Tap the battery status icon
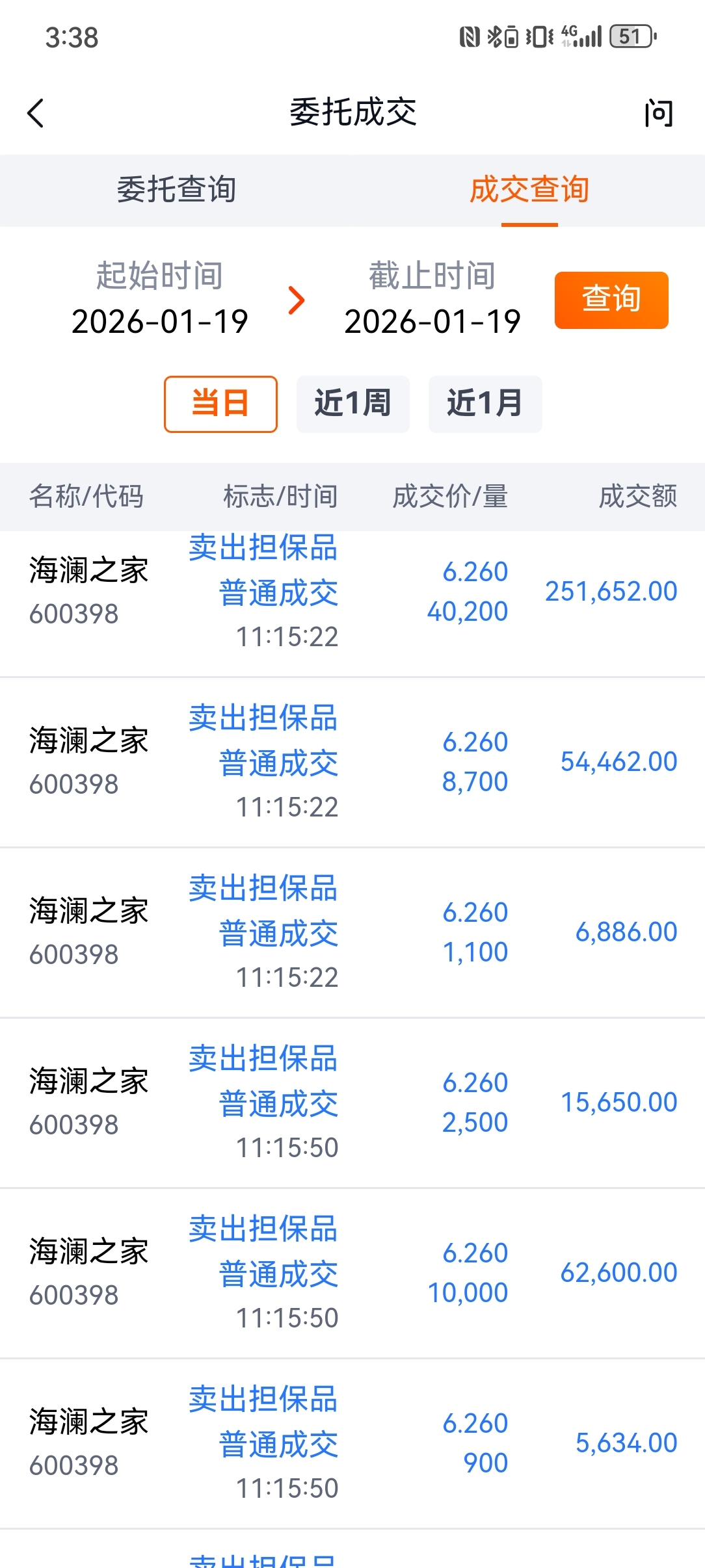The height and width of the screenshot is (1568, 705). coord(632,36)
